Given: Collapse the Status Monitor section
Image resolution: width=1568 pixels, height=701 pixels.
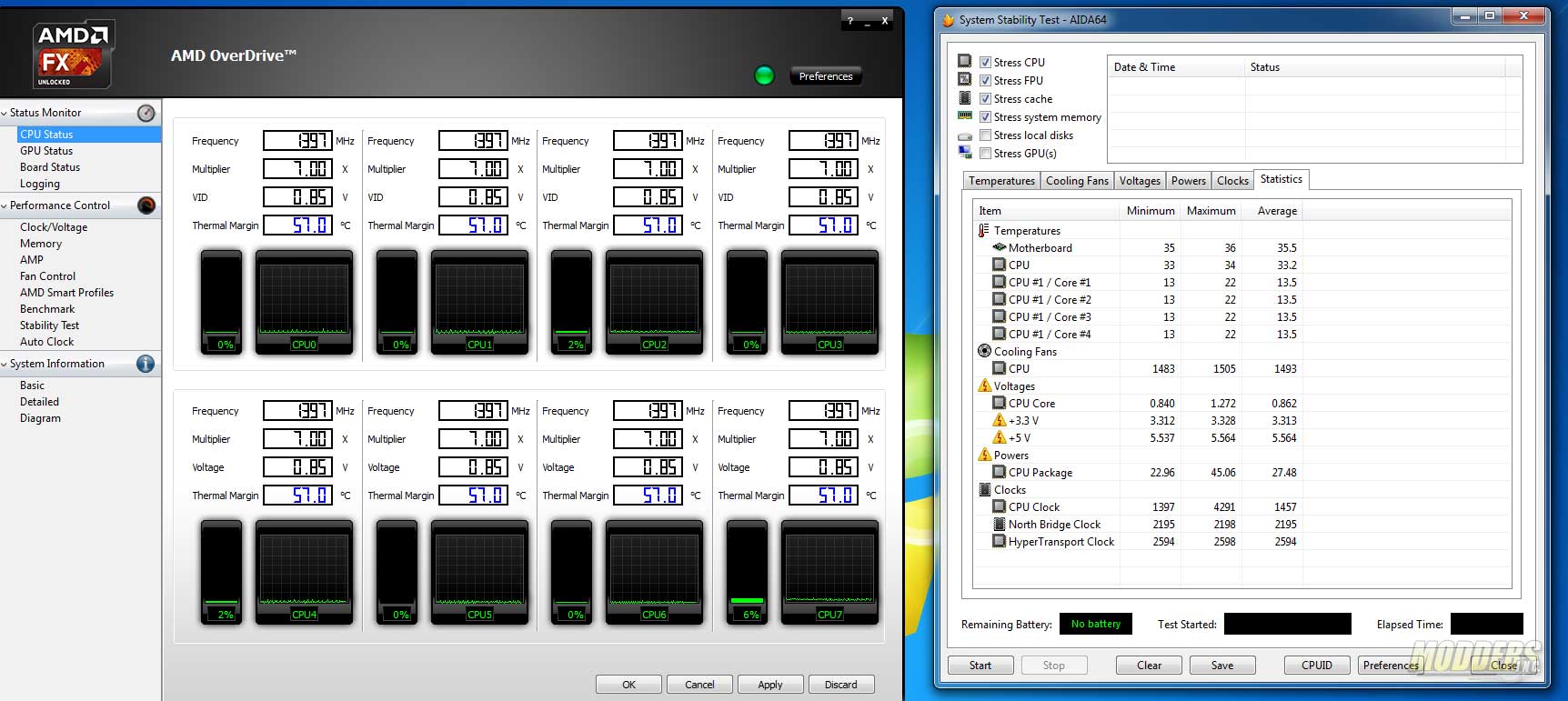Looking at the screenshot, I should [x=5, y=114].
